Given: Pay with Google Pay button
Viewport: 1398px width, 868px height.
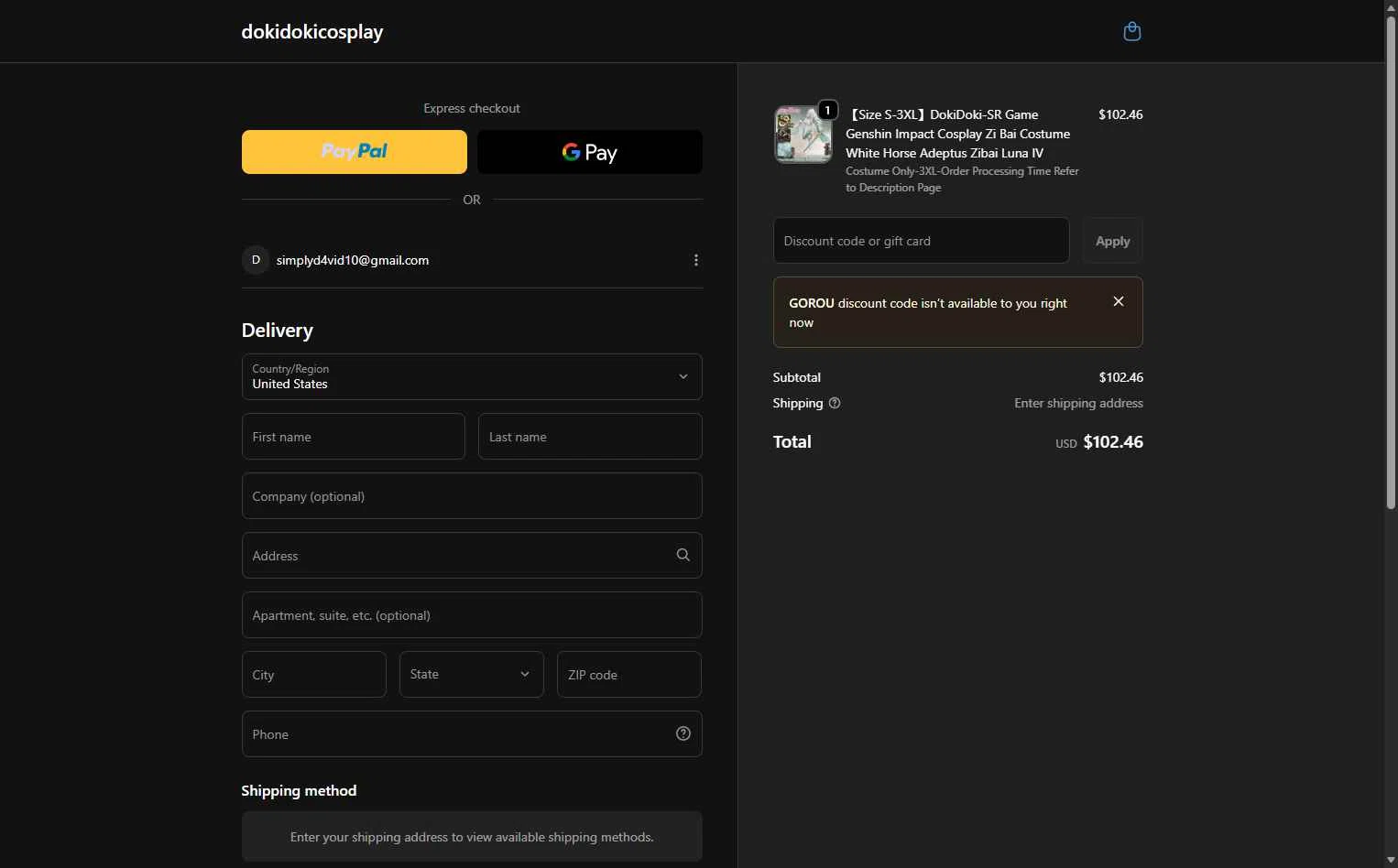Looking at the screenshot, I should click(590, 152).
